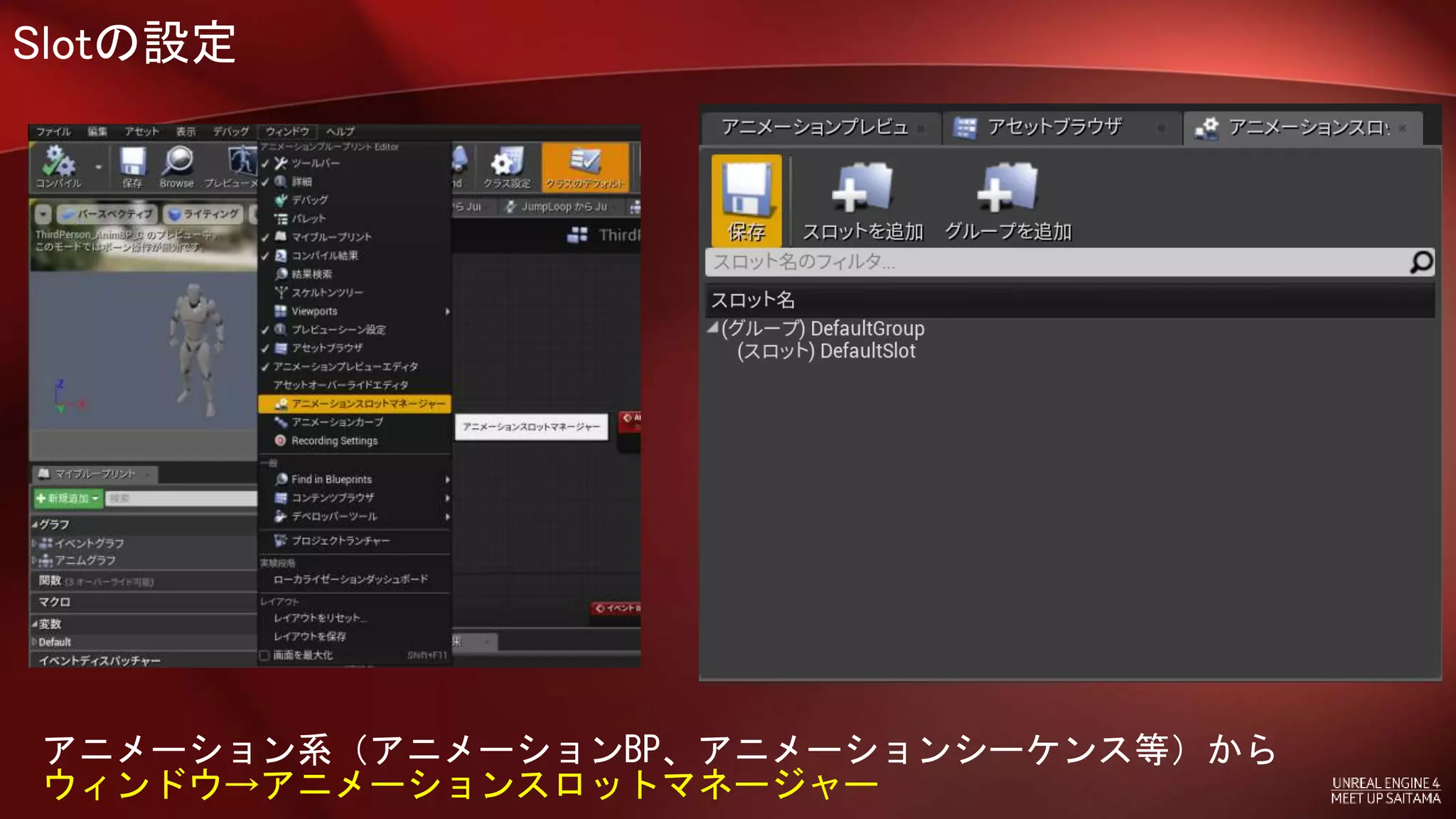Open the 新規追加 dropdown button
The width and height of the screenshot is (1456, 819).
pos(68,498)
